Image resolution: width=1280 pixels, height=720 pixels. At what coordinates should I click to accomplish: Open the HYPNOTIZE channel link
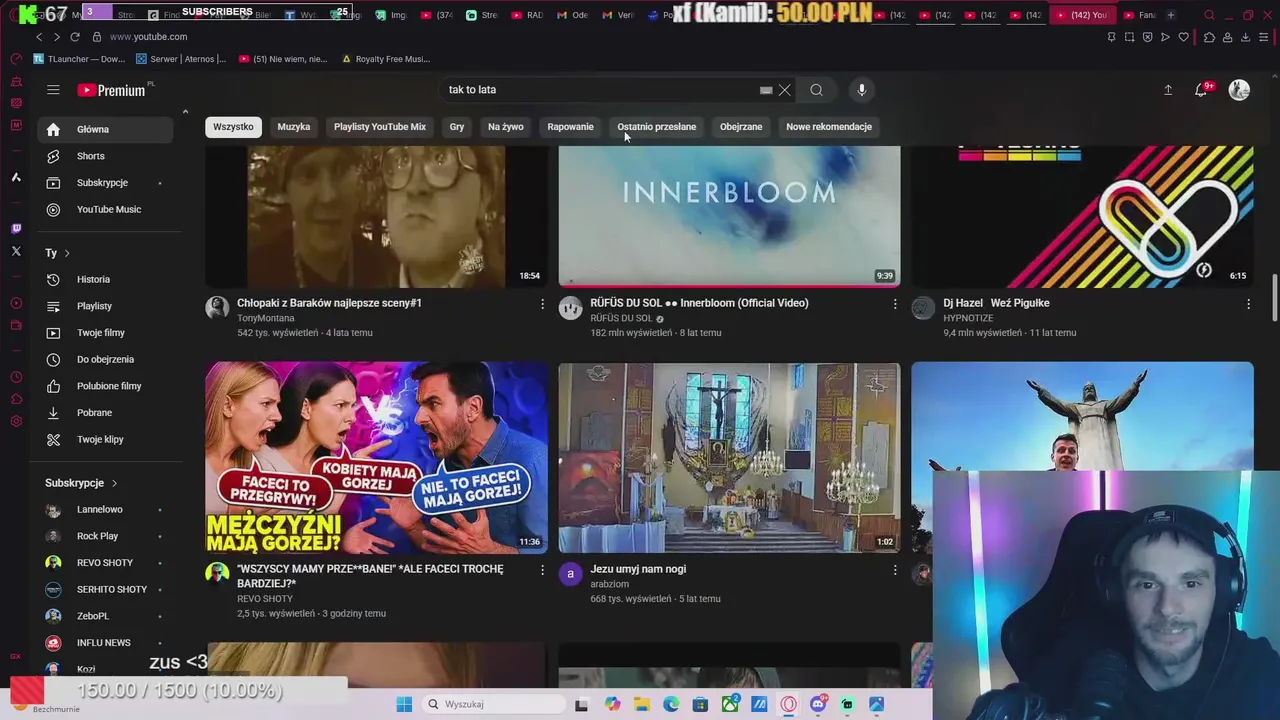pyautogui.click(x=968, y=318)
